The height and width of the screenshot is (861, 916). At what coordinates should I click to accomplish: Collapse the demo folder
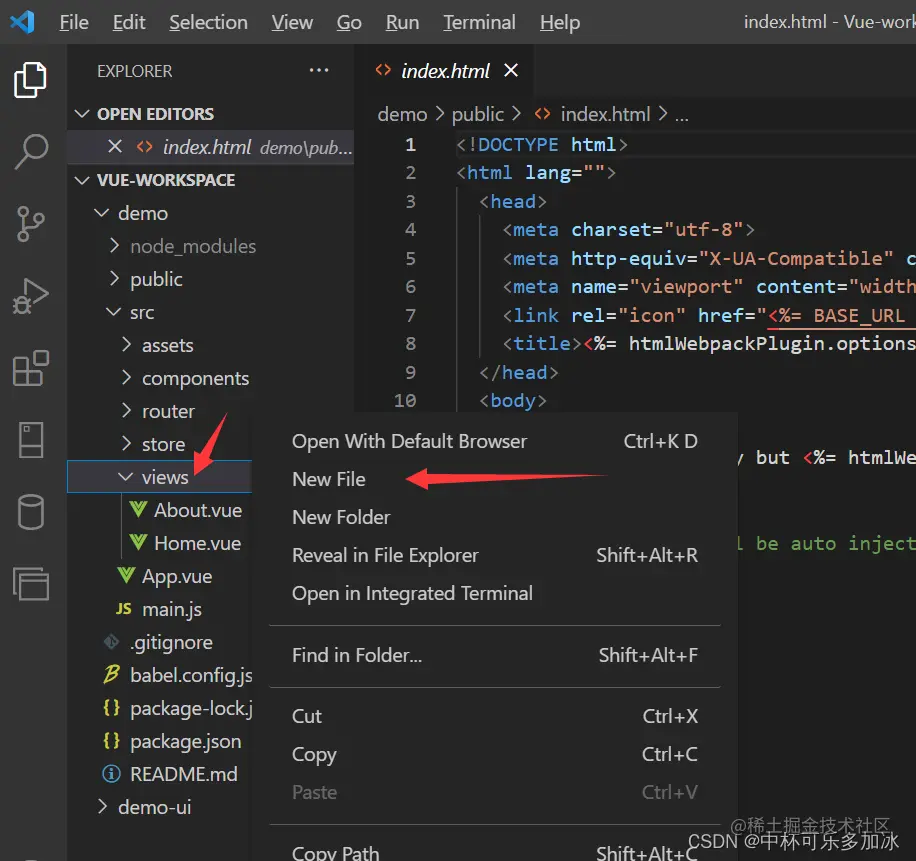tap(102, 213)
